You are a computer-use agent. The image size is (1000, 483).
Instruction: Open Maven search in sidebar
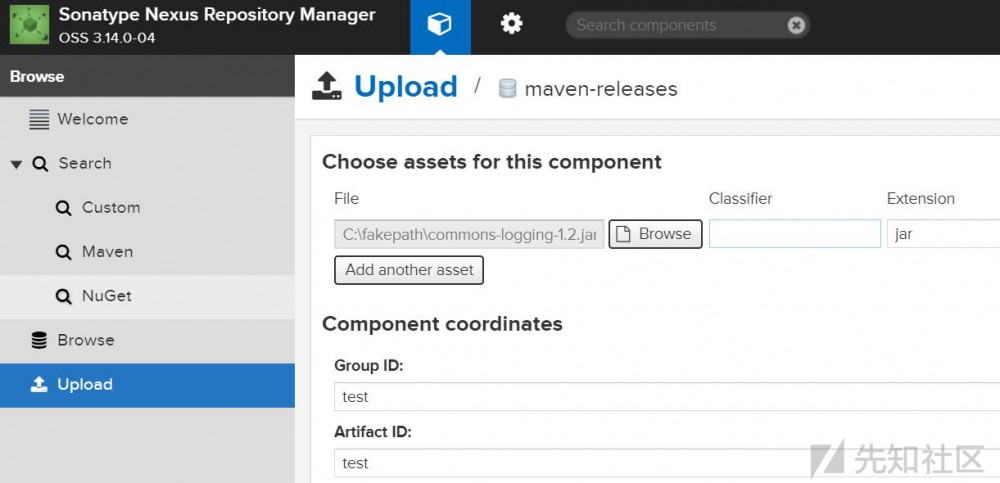pyautogui.click(x=147, y=252)
